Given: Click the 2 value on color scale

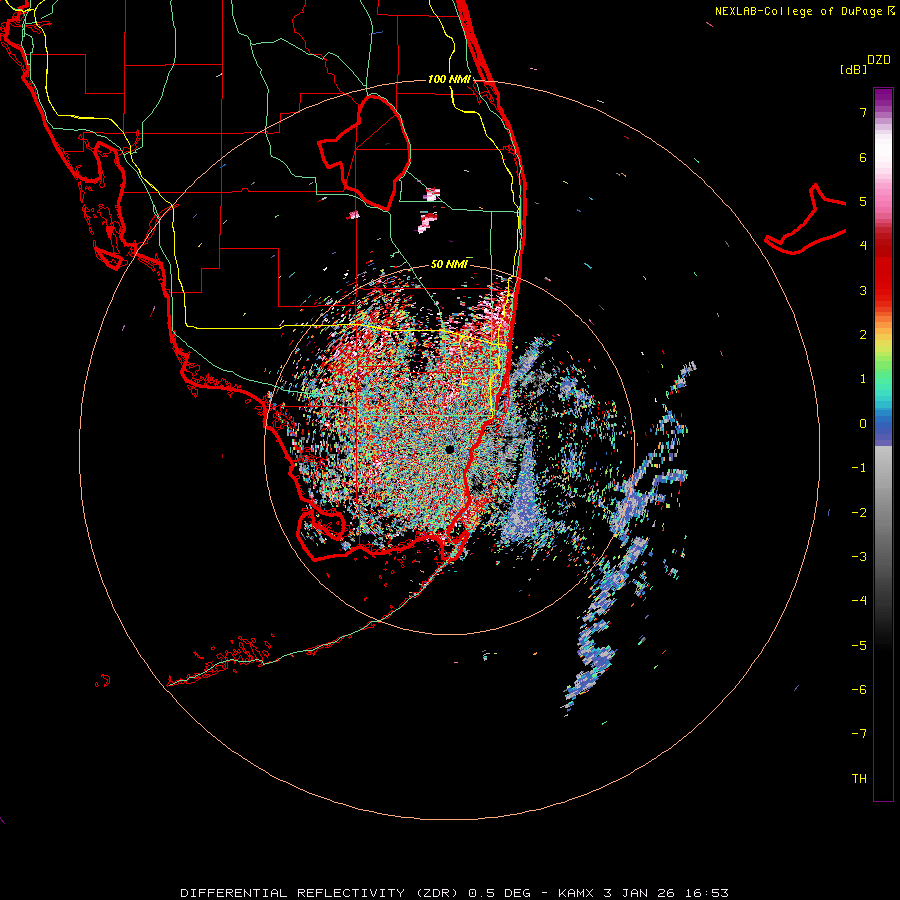Looking at the screenshot, I should tap(863, 335).
